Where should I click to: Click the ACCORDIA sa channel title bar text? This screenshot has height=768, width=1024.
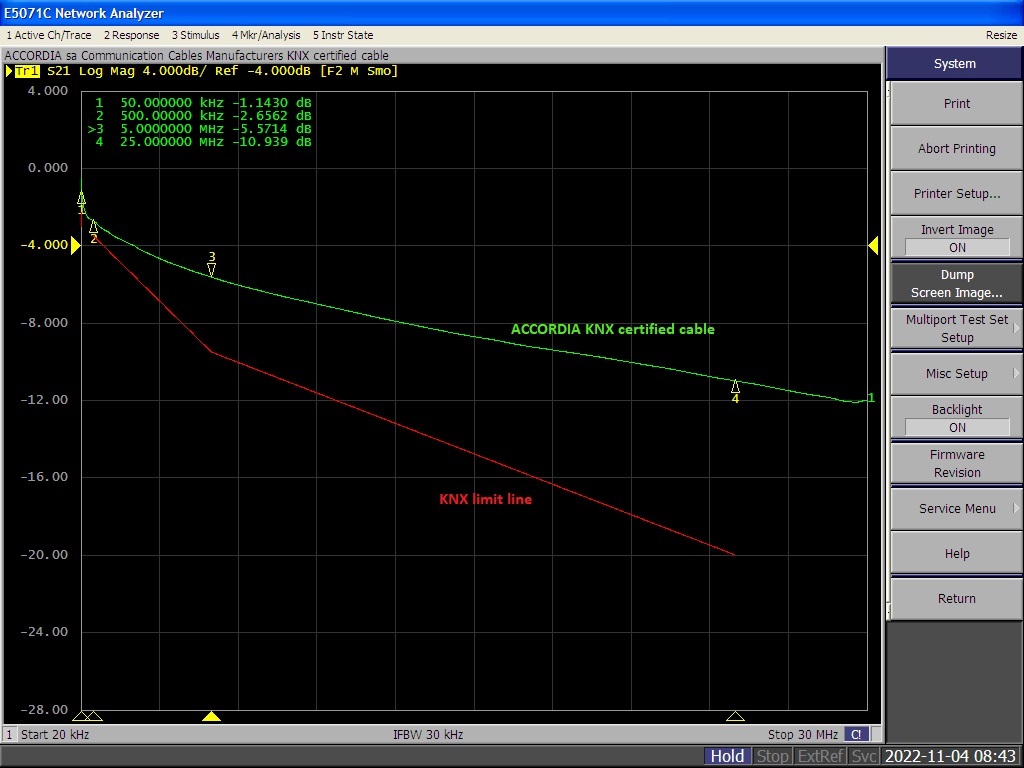tap(197, 56)
